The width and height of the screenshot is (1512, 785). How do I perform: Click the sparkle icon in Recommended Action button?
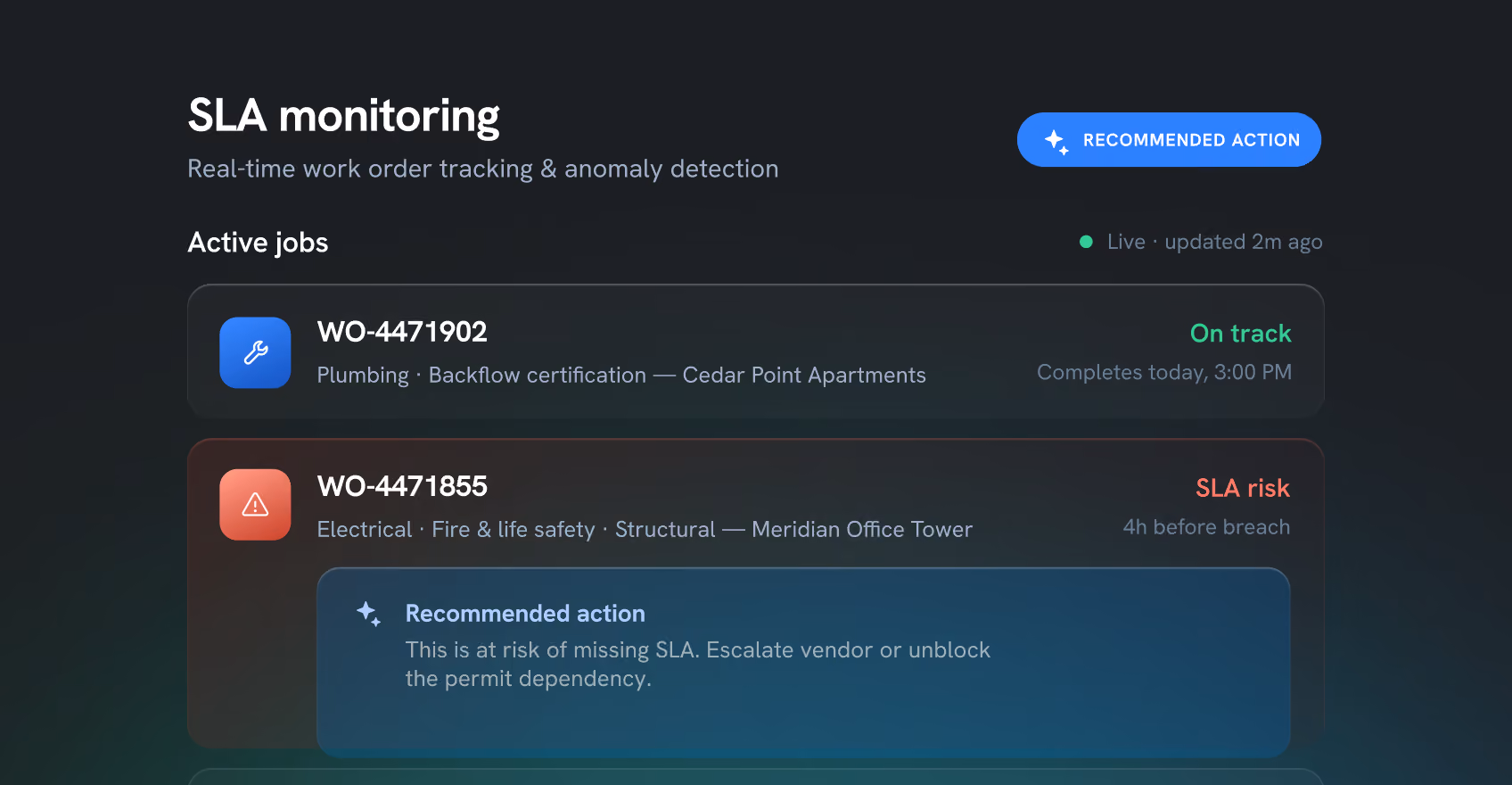point(1056,141)
